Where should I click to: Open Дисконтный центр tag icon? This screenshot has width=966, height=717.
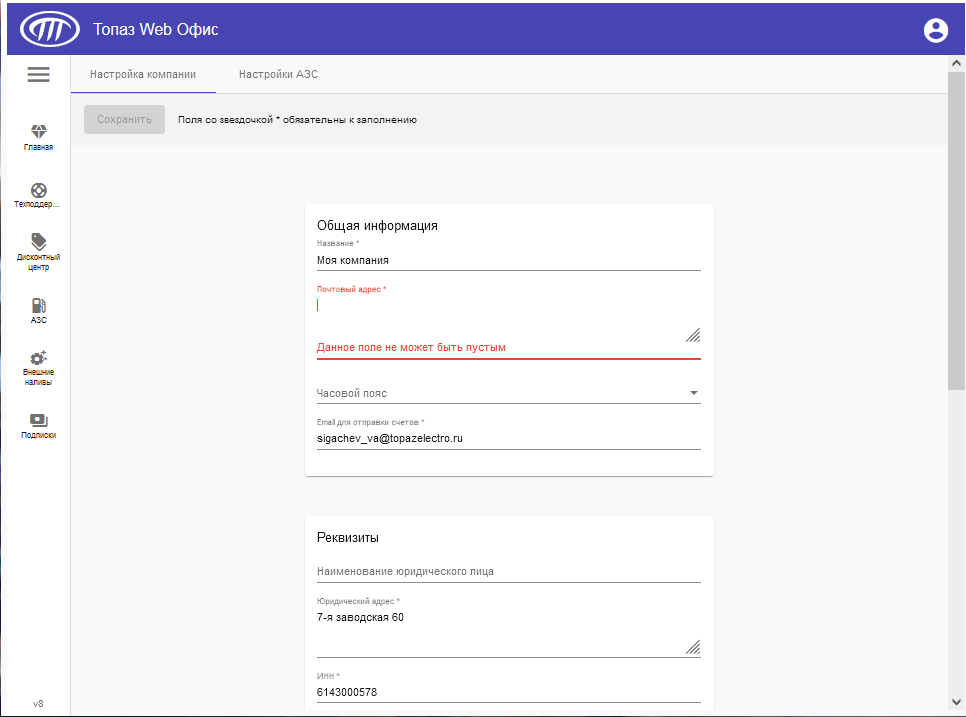pos(38,241)
